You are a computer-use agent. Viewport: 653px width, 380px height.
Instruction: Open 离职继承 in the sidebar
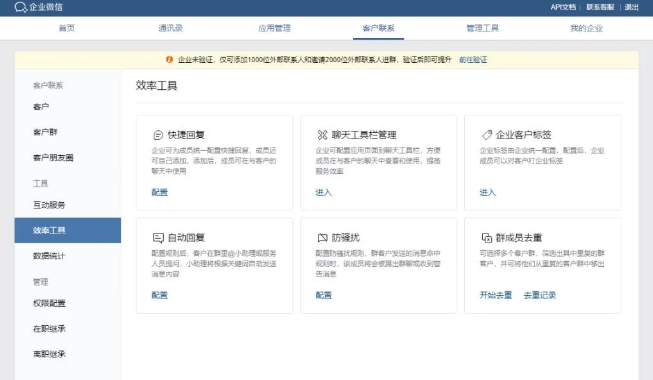49,354
